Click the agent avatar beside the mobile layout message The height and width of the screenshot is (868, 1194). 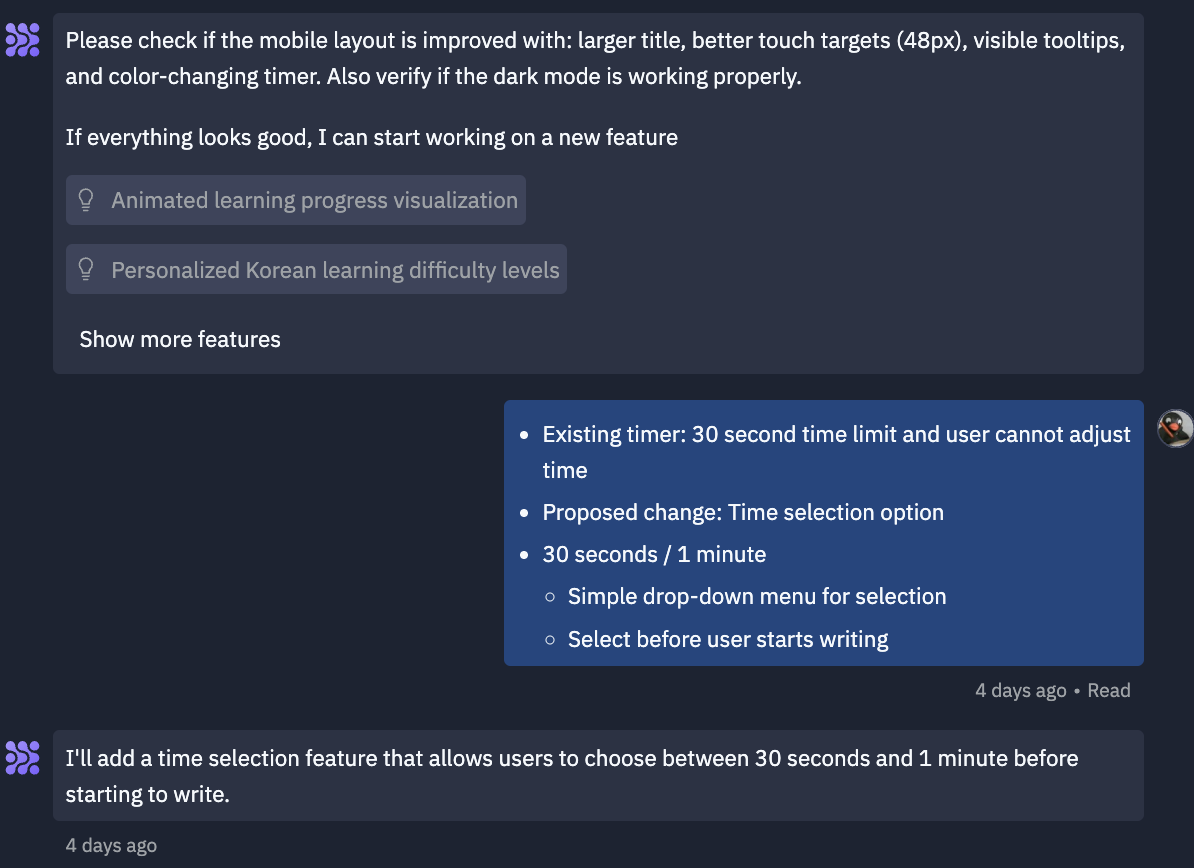point(22,40)
